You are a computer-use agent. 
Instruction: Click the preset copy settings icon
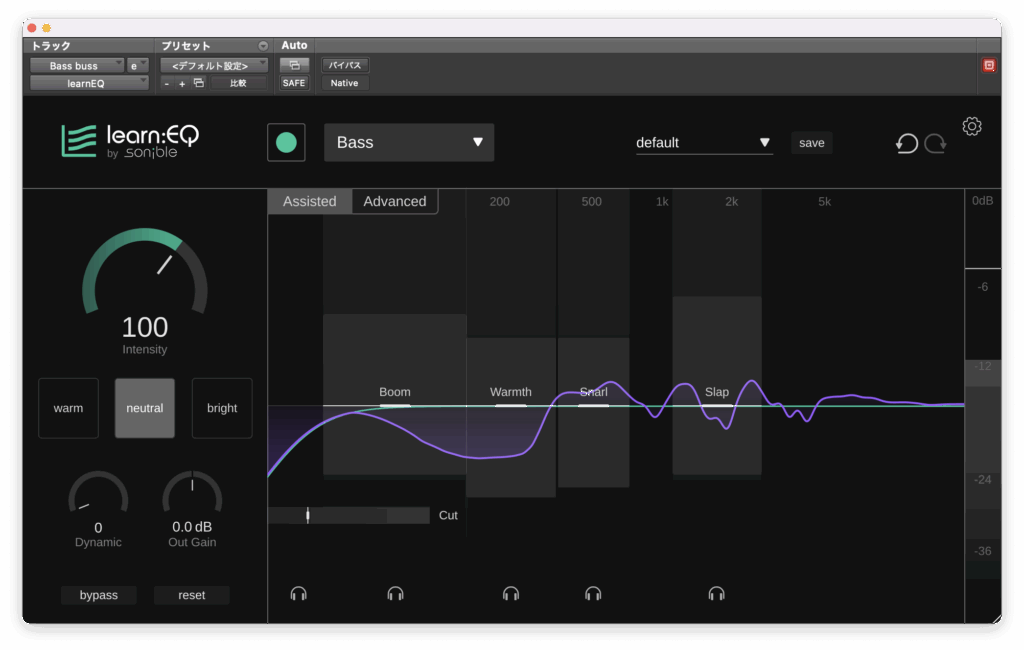pyautogui.click(x=199, y=83)
